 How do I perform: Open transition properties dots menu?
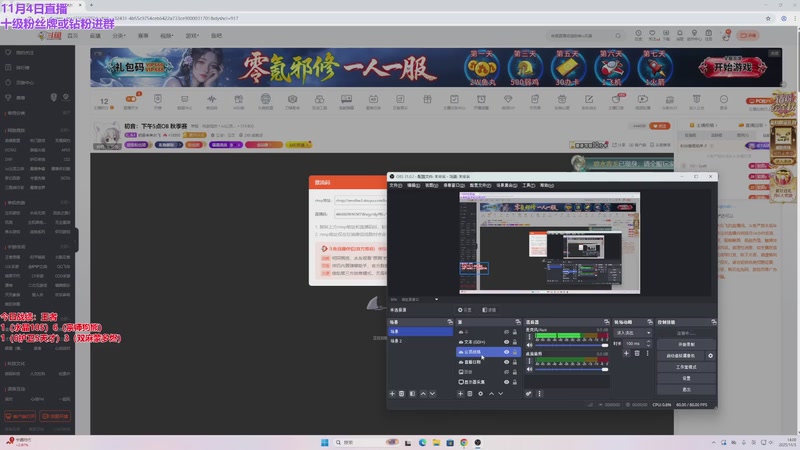click(x=647, y=353)
